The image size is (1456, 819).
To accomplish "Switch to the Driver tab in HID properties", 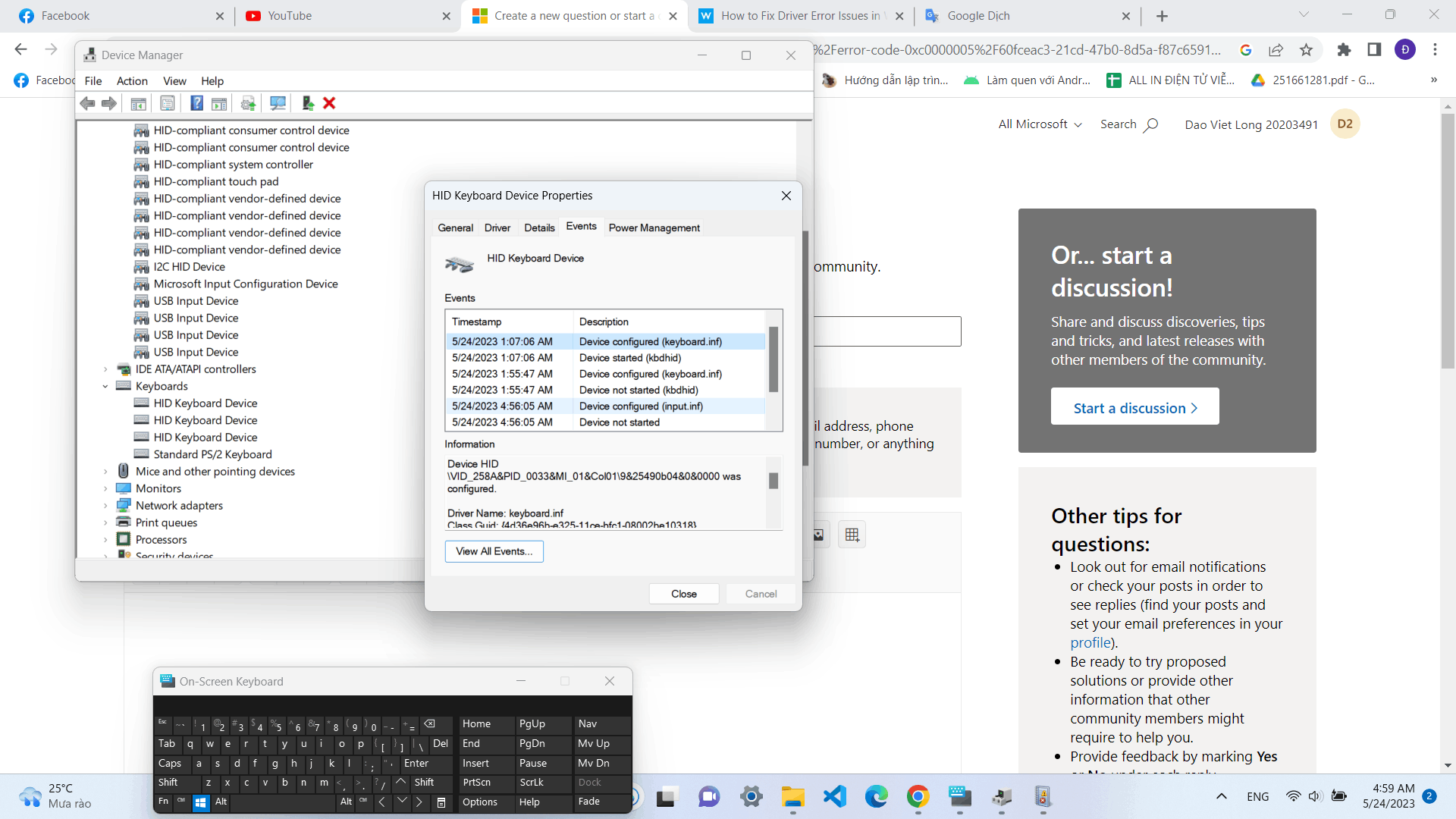I will click(497, 227).
